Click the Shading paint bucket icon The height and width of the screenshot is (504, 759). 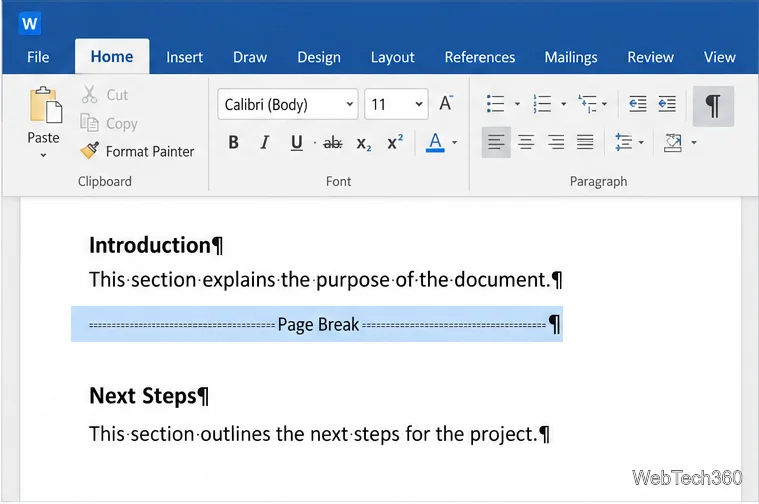673,143
